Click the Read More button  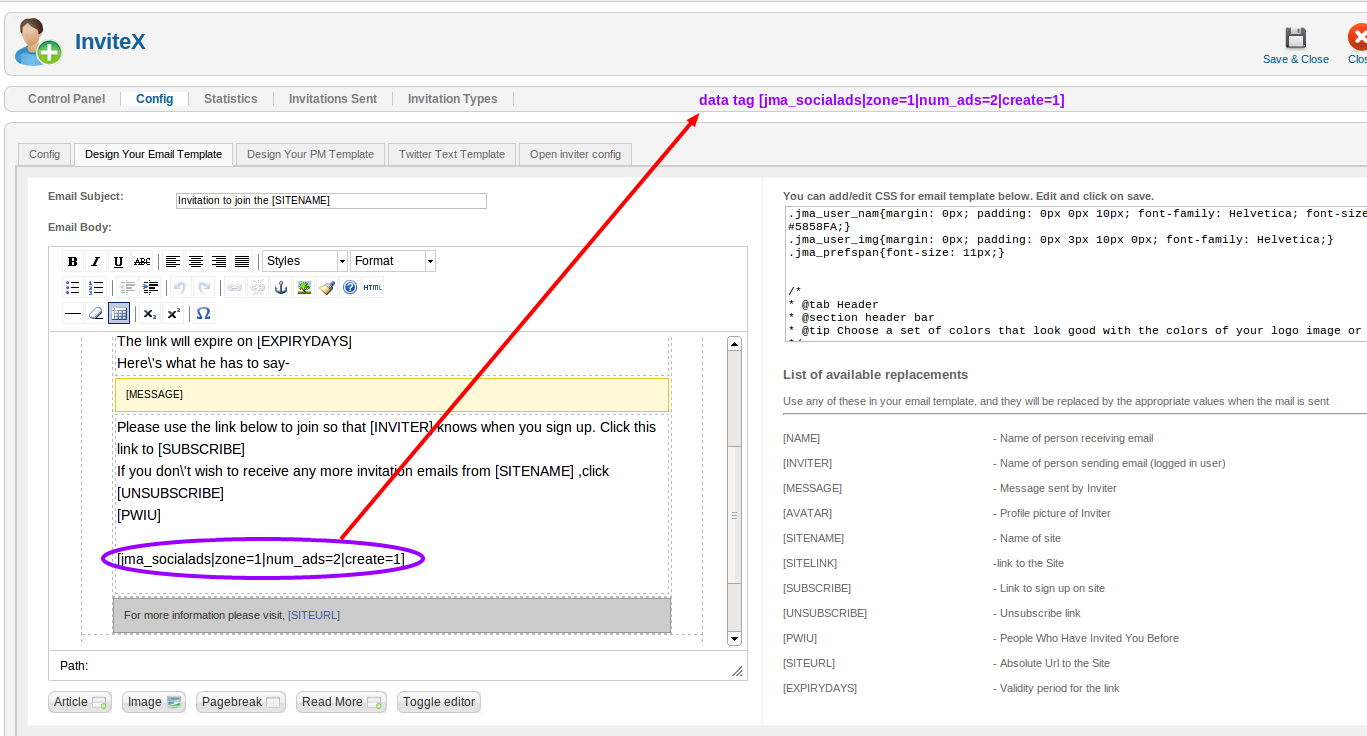[x=341, y=702]
